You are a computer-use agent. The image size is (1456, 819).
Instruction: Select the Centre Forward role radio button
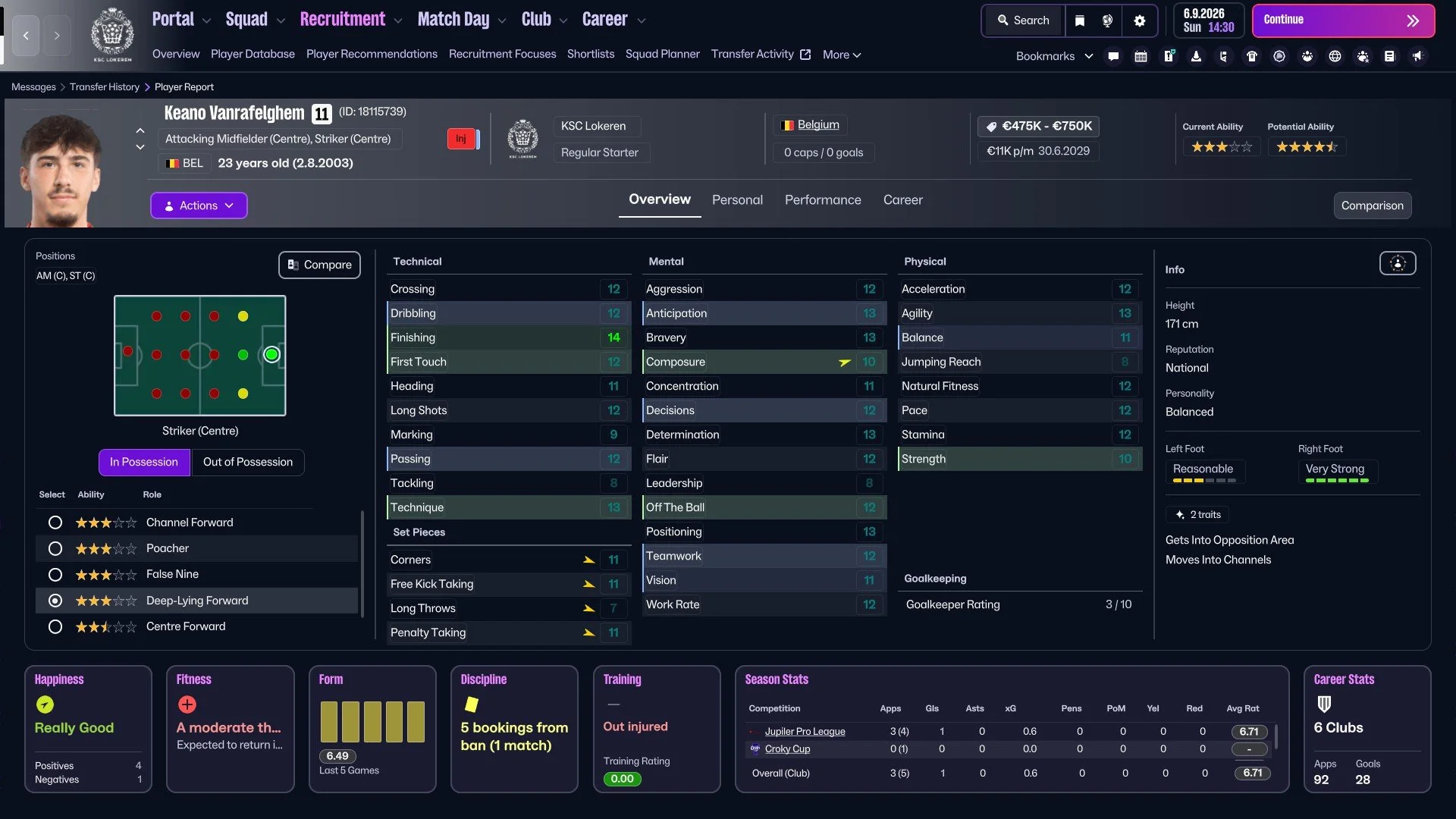[x=55, y=627]
